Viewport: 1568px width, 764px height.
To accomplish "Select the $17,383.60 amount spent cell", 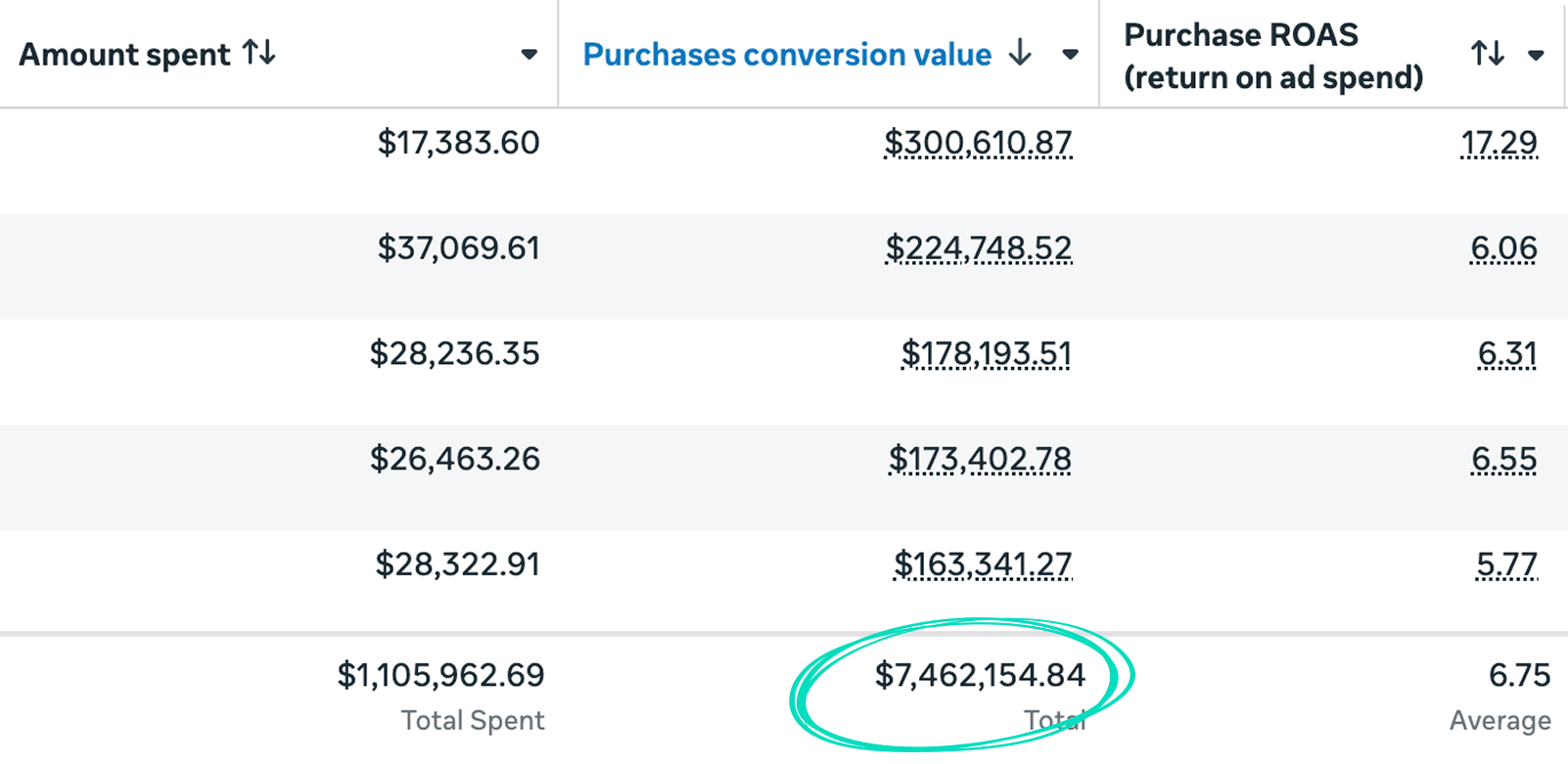I will pyautogui.click(x=458, y=143).
